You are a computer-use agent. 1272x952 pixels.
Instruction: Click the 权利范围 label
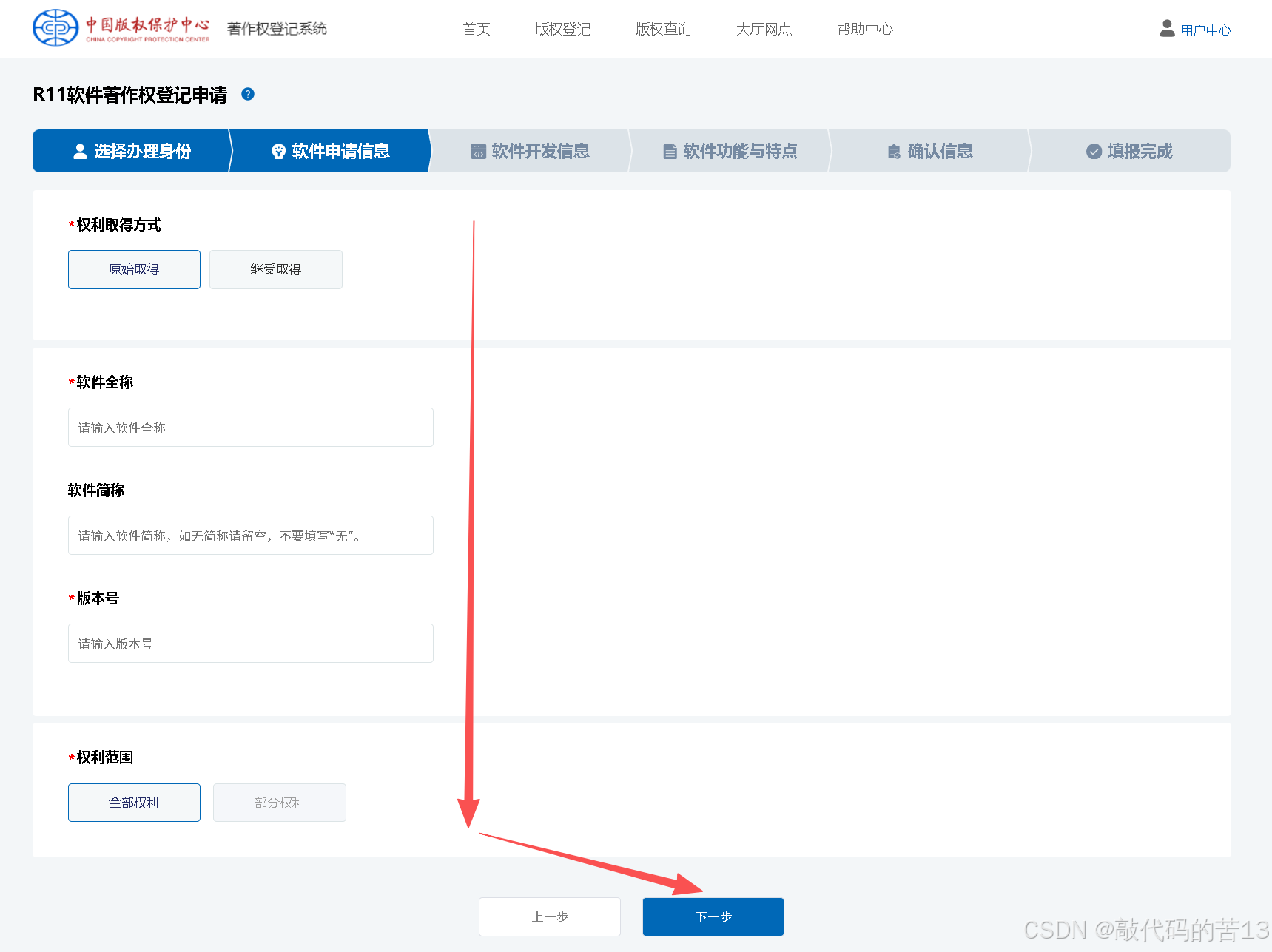coord(104,757)
